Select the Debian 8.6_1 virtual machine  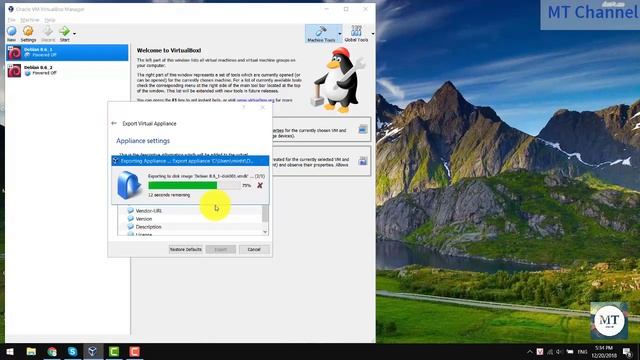click(x=67, y=52)
